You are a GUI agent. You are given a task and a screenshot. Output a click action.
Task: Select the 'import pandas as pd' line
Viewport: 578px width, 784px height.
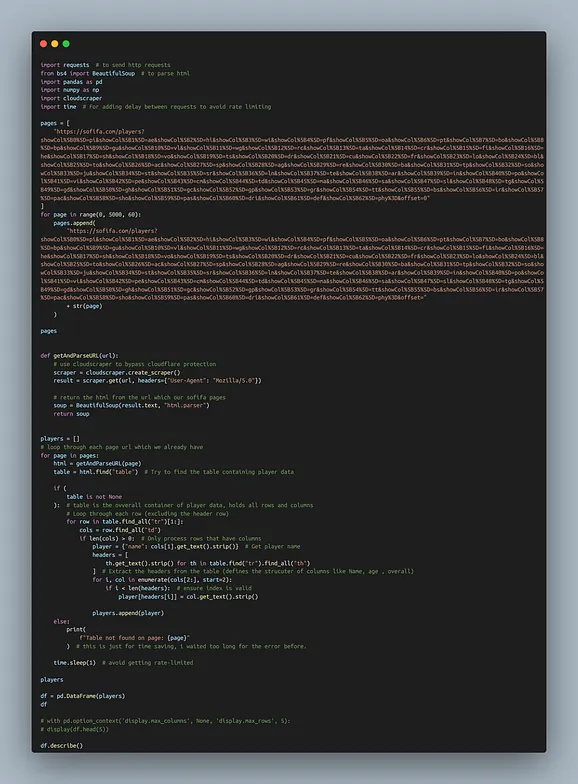tap(72, 82)
